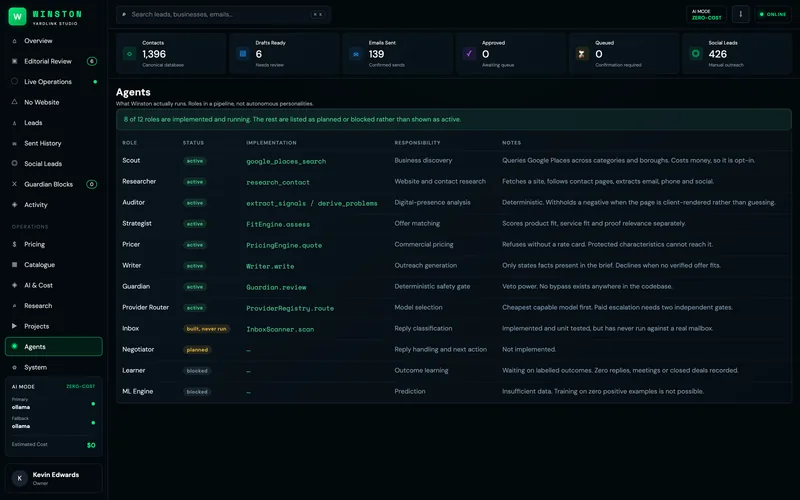Viewport: 800px width, 500px height.
Task: Click the ONLINE status pill
Action: click(x=773, y=14)
